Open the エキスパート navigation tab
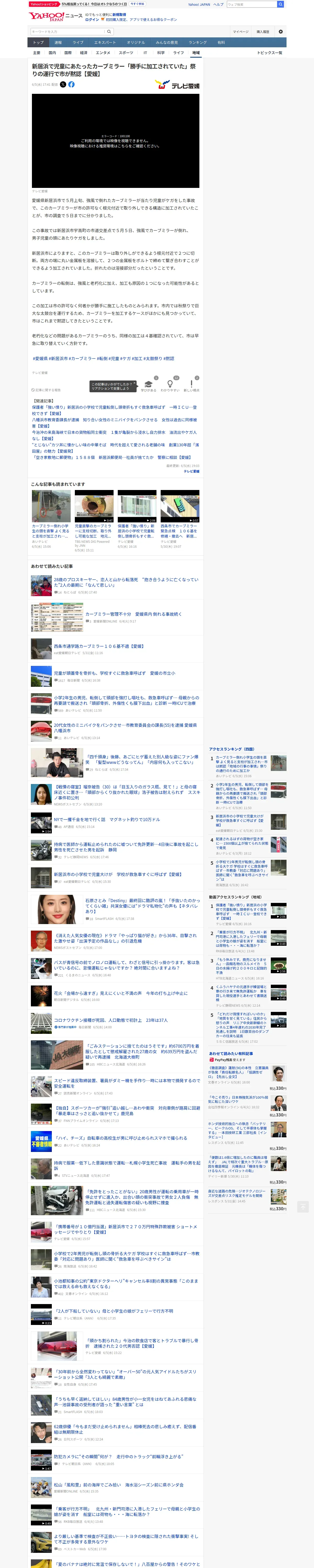The width and height of the screenshot is (314, 1568). coord(105,43)
